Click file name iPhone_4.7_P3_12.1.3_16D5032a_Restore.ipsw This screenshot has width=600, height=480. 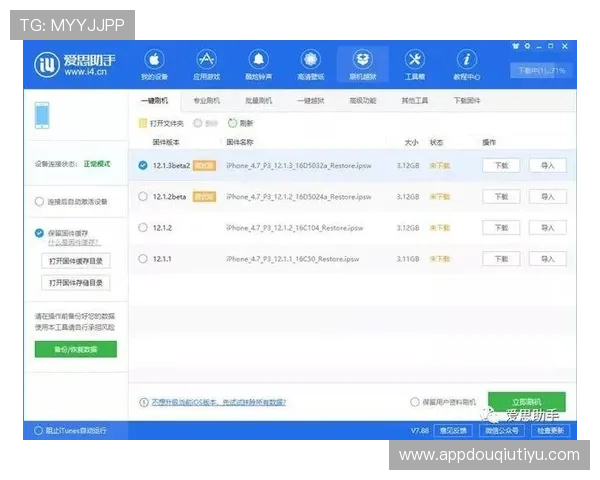299,165
